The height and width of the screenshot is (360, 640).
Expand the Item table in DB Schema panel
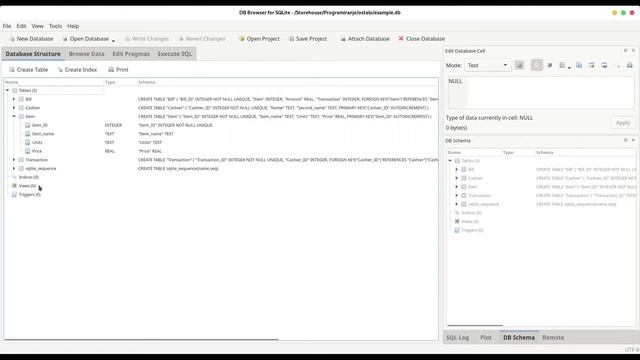(x=457, y=187)
